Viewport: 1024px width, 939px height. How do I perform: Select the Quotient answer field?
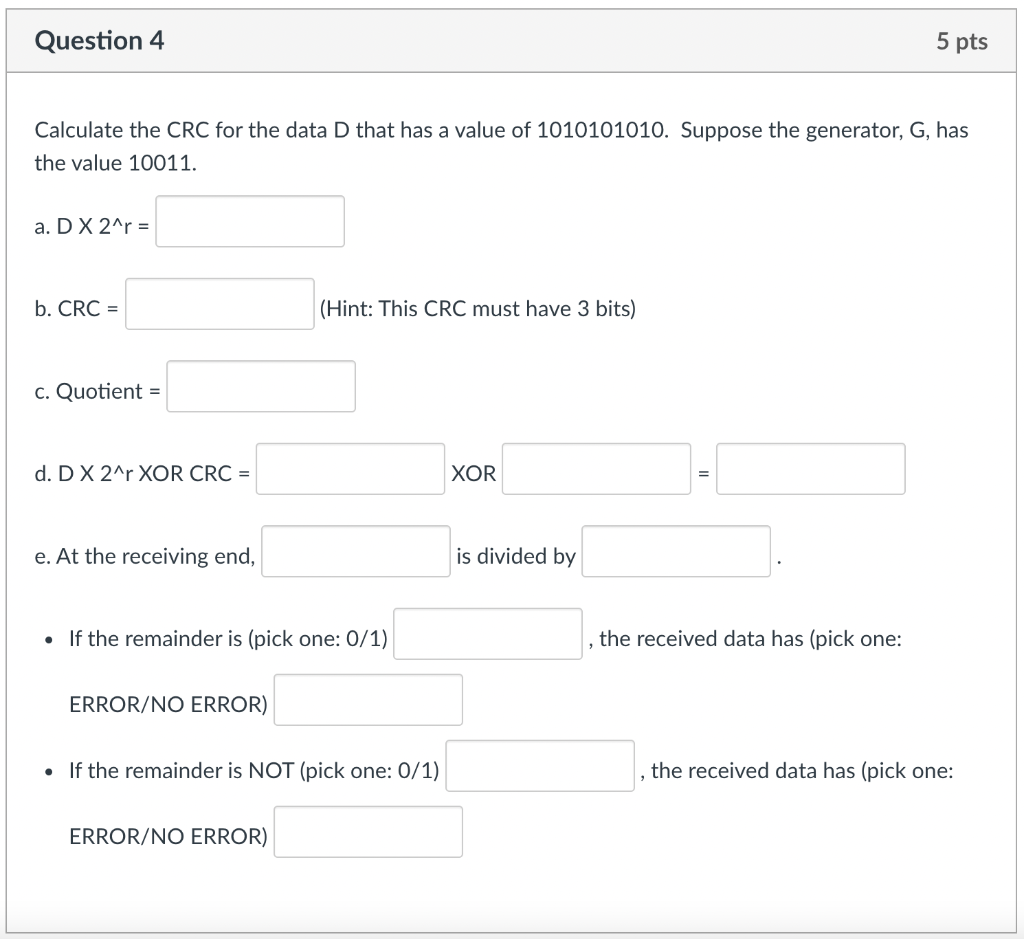(261, 386)
